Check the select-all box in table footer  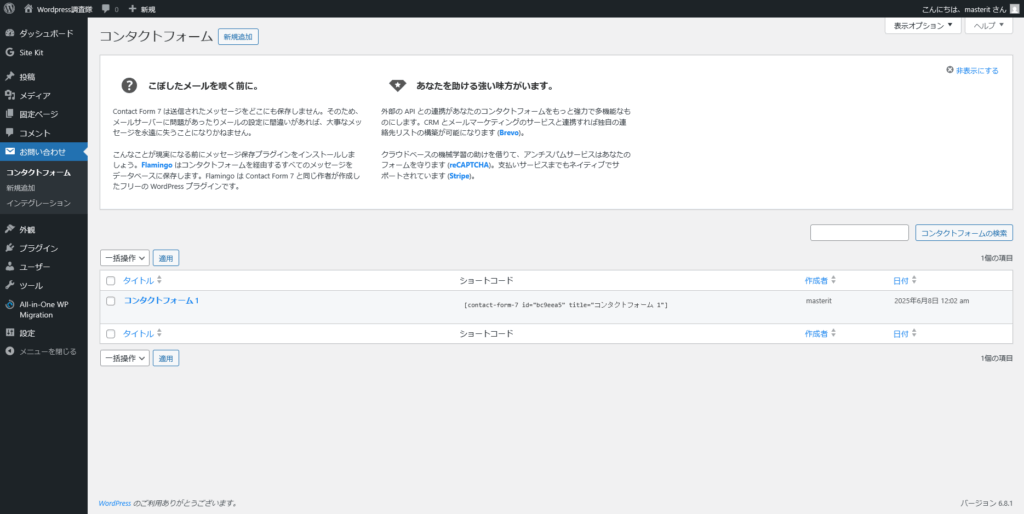tap(110, 334)
